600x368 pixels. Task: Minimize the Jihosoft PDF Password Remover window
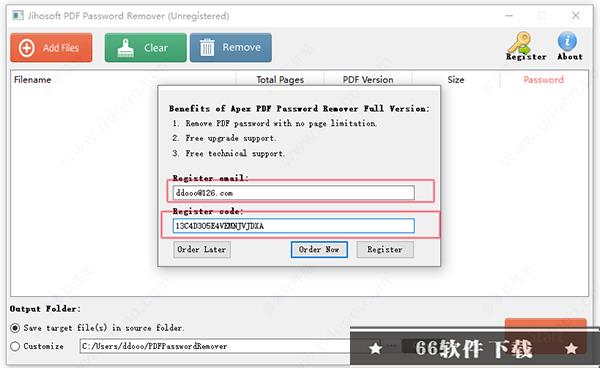[509, 16]
